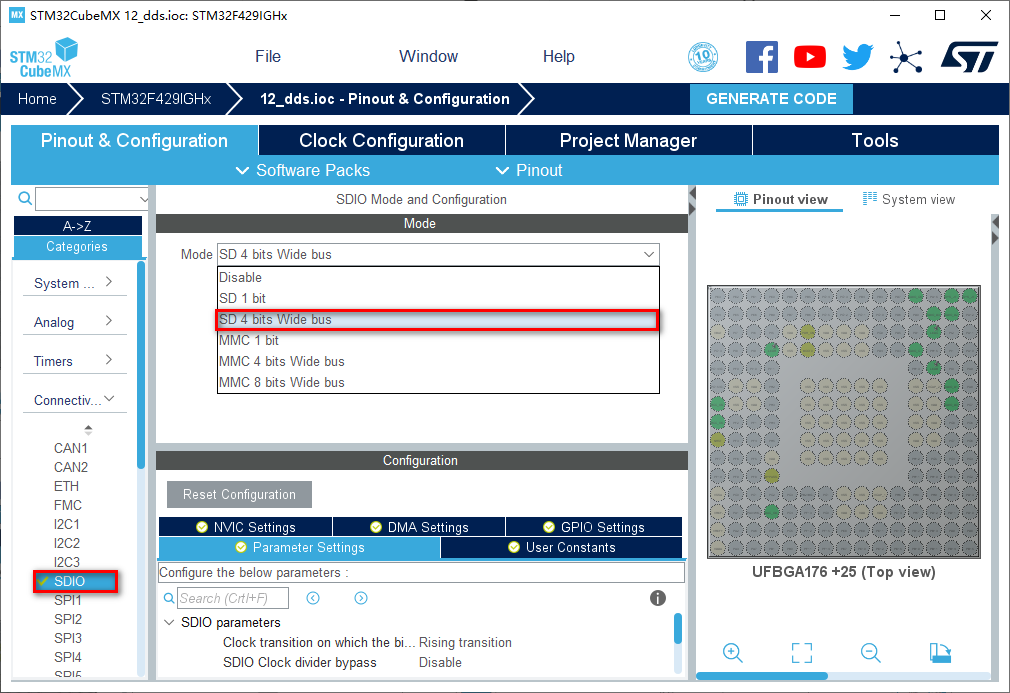The width and height of the screenshot is (1010, 693).
Task: Click the parameter info icon
Action: point(657,598)
